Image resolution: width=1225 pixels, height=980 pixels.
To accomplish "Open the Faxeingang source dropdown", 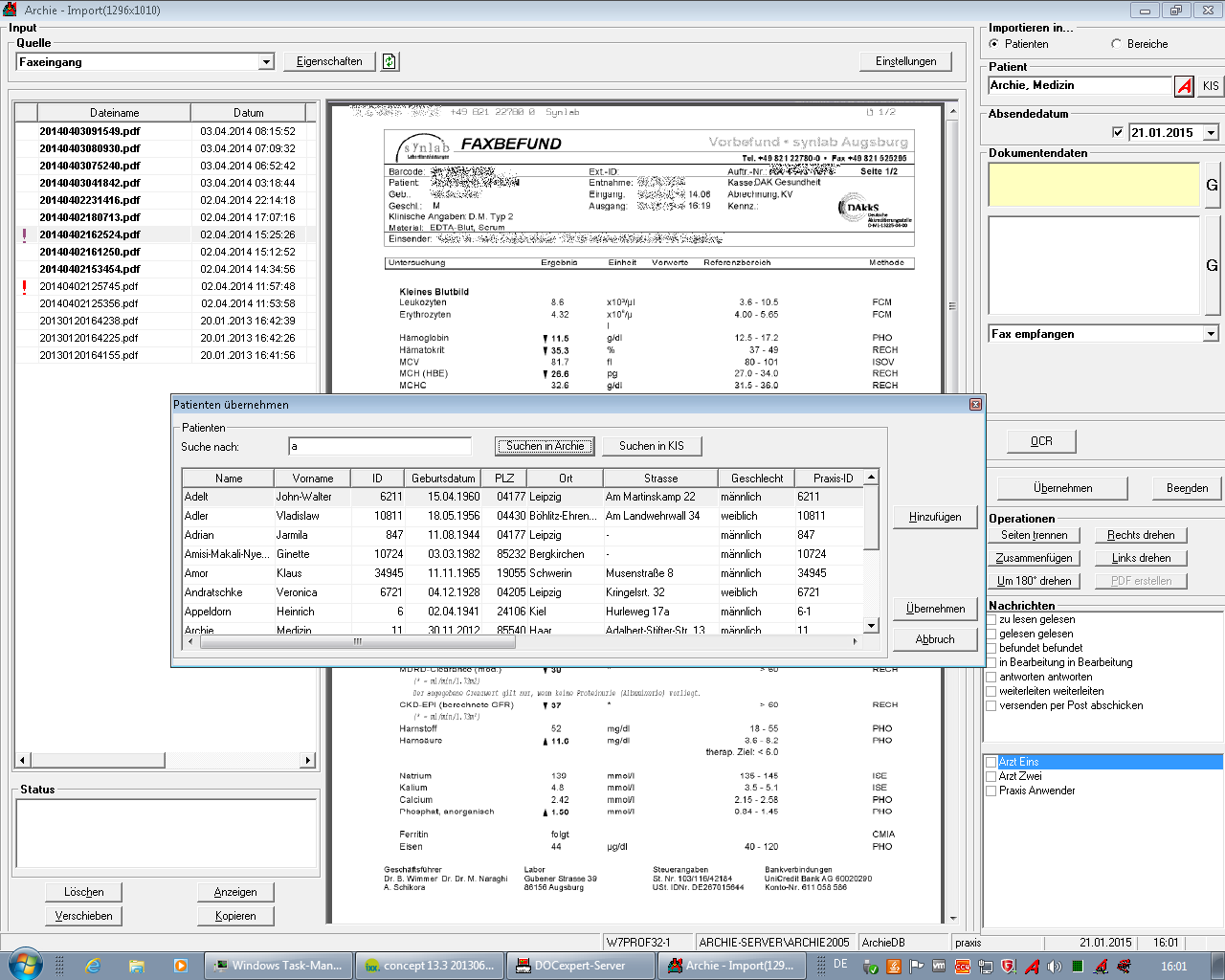I will [x=266, y=62].
